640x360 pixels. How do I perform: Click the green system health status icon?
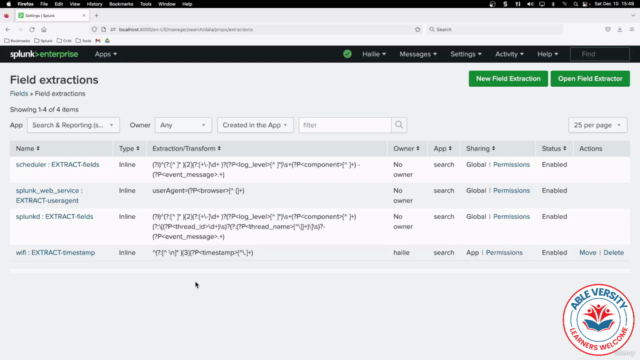pyautogui.click(x=347, y=54)
